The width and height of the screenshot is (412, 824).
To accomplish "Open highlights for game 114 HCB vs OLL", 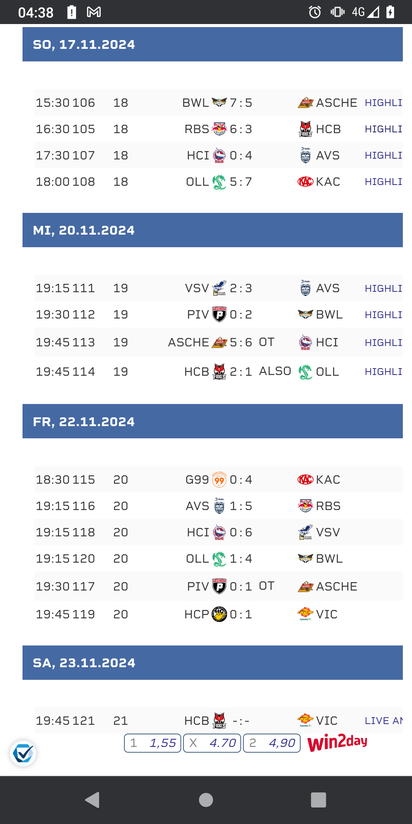I will coord(384,372).
